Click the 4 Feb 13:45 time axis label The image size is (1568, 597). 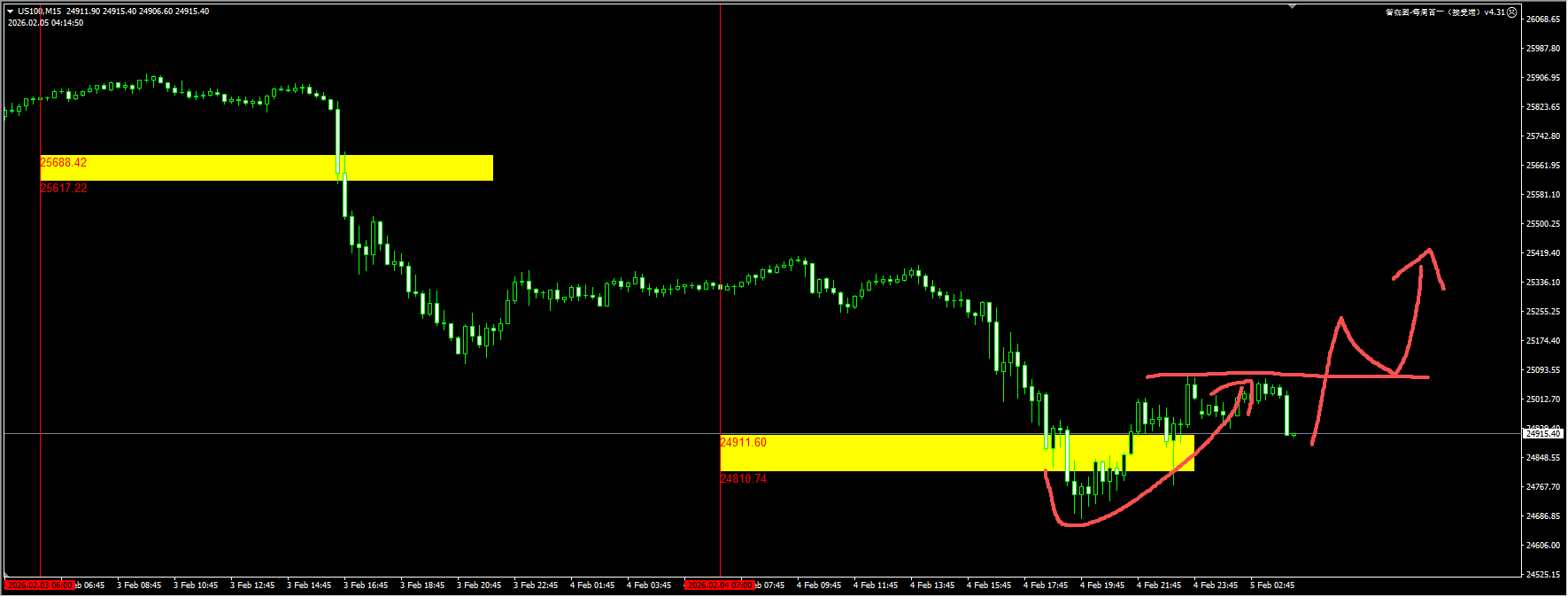[932, 585]
